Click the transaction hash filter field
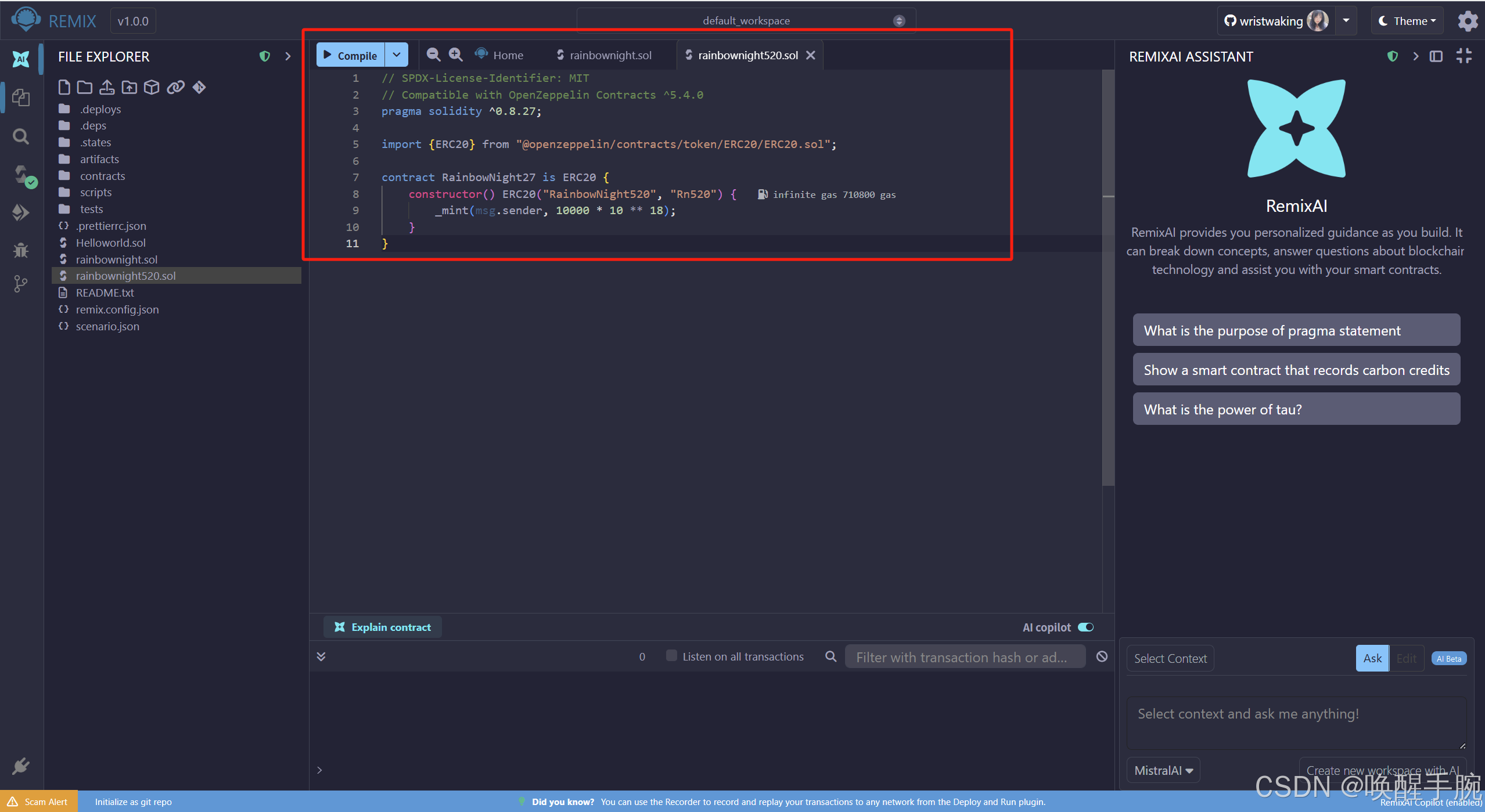 click(964, 657)
